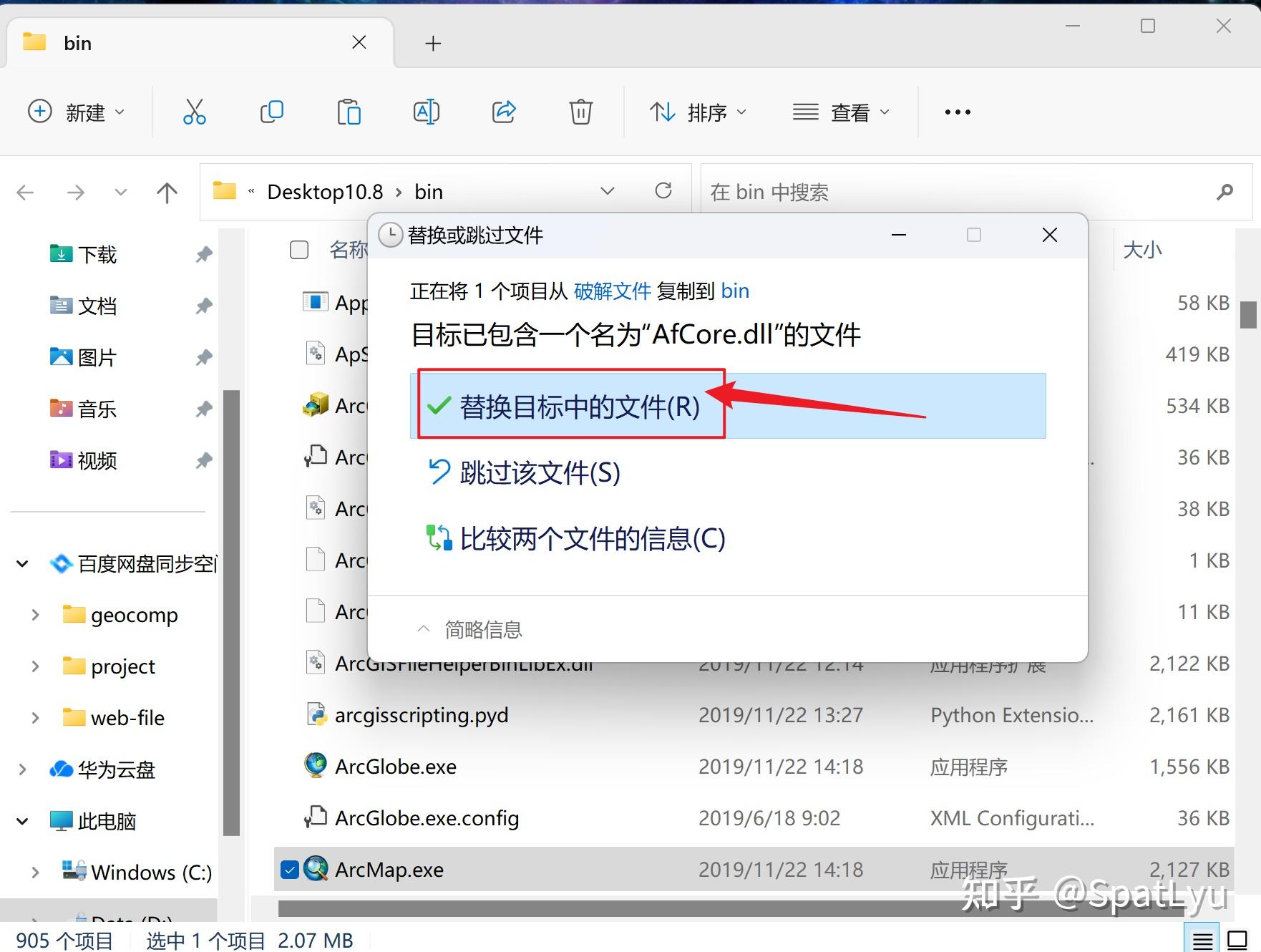Screen dimensions: 1261x952
Task: Click the pin icon beside Videos
Action: point(204,460)
